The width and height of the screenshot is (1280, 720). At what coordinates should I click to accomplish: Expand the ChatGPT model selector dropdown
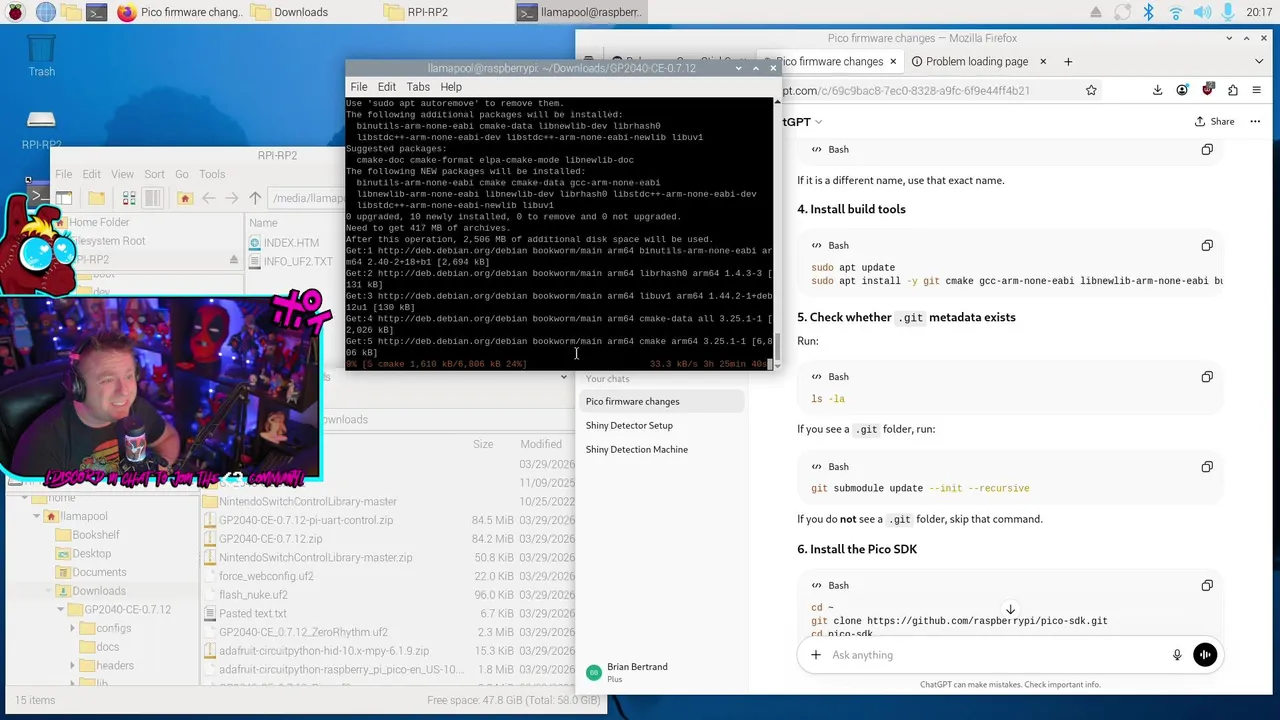pos(802,122)
